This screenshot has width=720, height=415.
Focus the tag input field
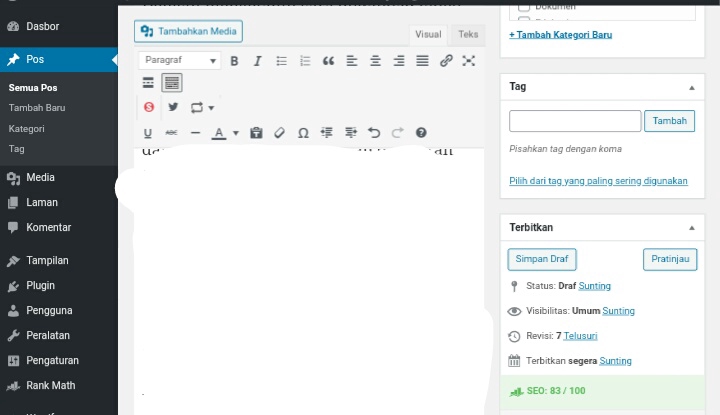[x=575, y=121]
